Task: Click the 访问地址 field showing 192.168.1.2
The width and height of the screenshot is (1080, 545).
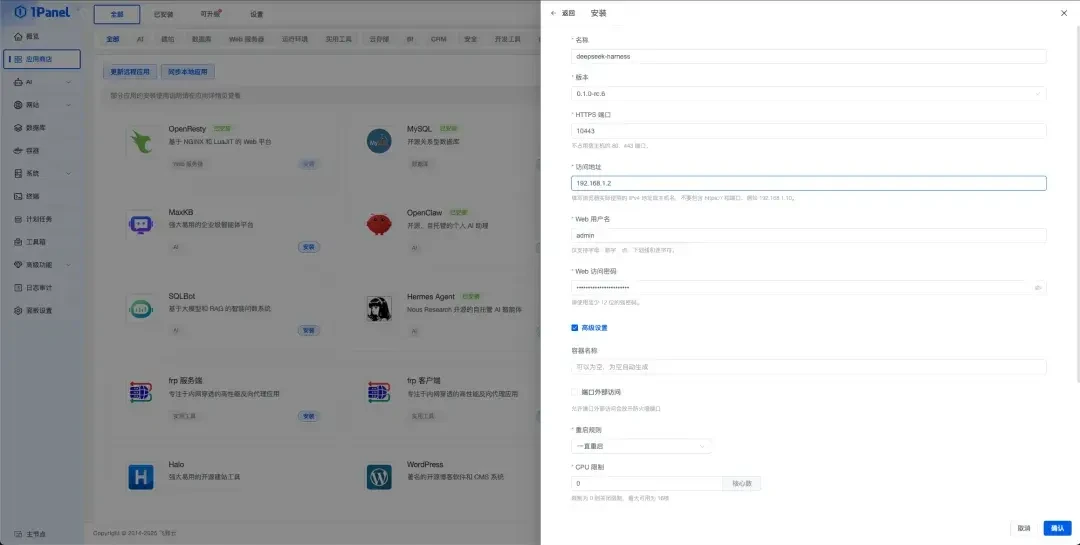Action: tap(809, 183)
